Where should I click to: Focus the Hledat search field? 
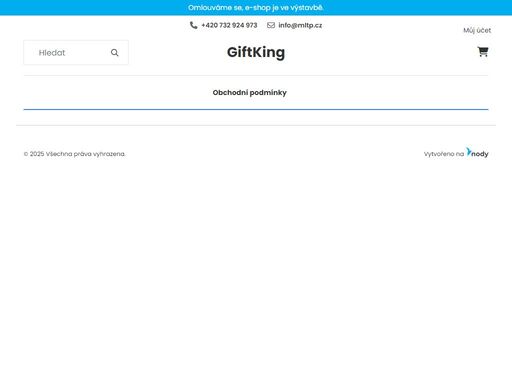tap(76, 53)
